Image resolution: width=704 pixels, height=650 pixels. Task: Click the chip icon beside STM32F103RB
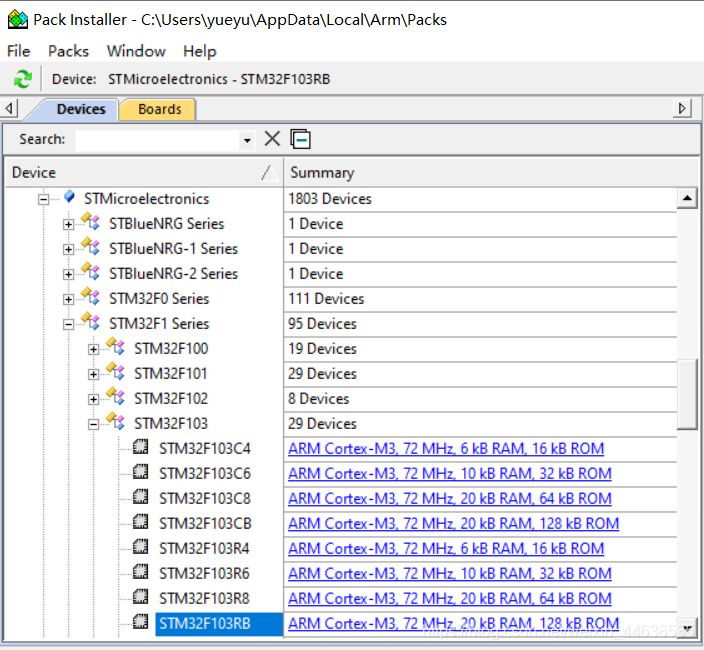click(x=141, y=622)
